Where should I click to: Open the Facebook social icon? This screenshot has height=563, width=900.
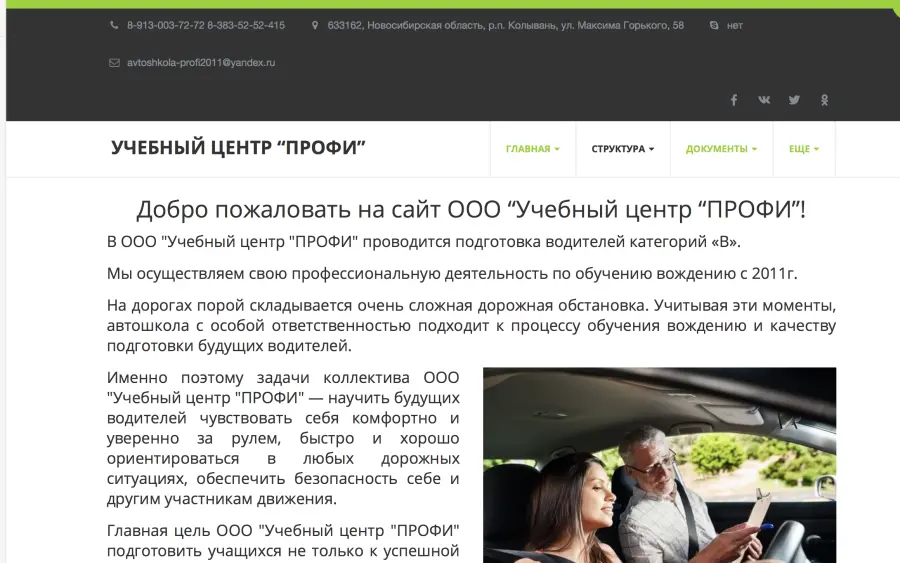pyautogui.click(x=733, y=100)
